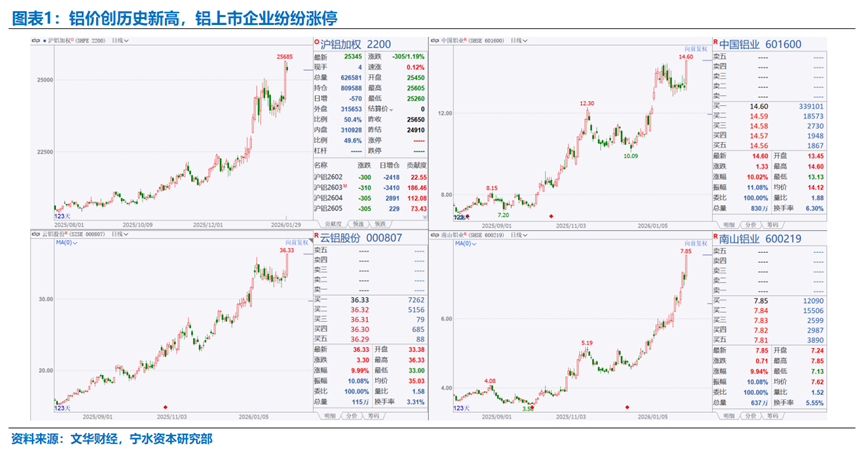Click the 中国铝业 601600 quote panel title

(760, 45)
